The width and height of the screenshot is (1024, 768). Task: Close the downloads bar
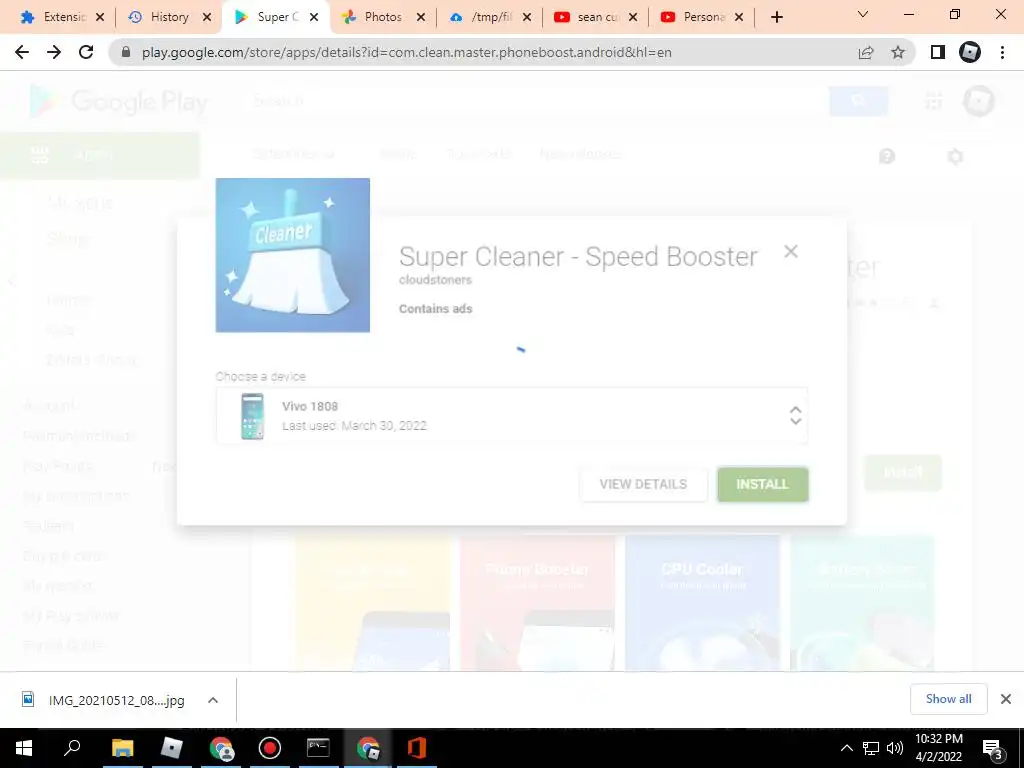[1006, 699]
